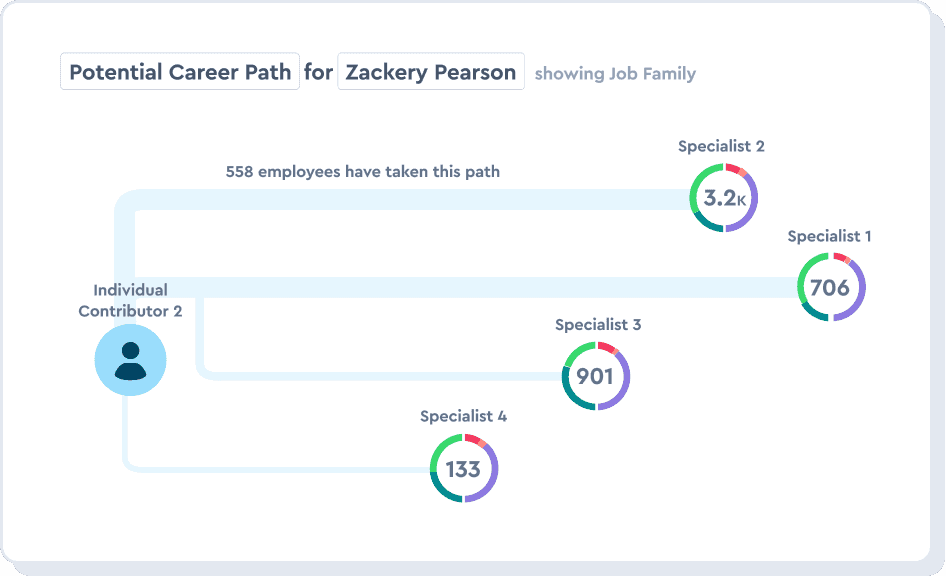
Task: Click the "Specialist 3" node label
Action: (598, 324)
